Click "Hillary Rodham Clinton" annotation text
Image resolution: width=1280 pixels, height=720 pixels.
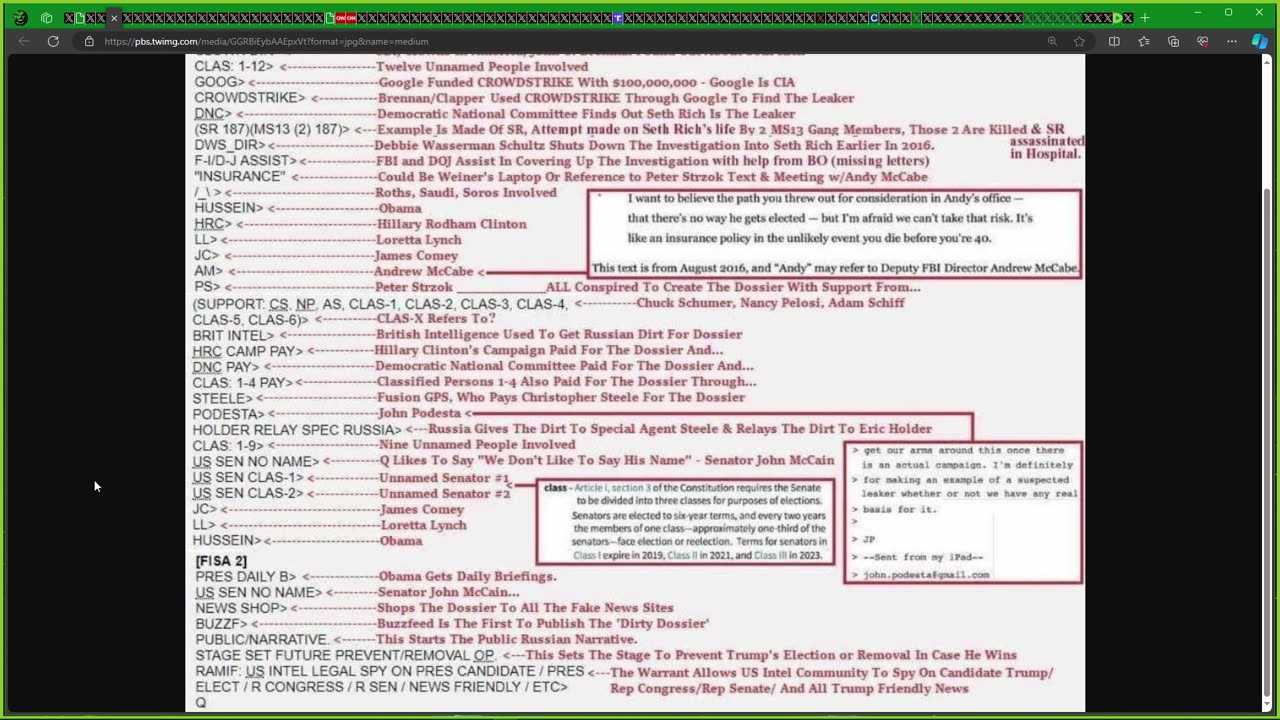click(x=451, y=224)
